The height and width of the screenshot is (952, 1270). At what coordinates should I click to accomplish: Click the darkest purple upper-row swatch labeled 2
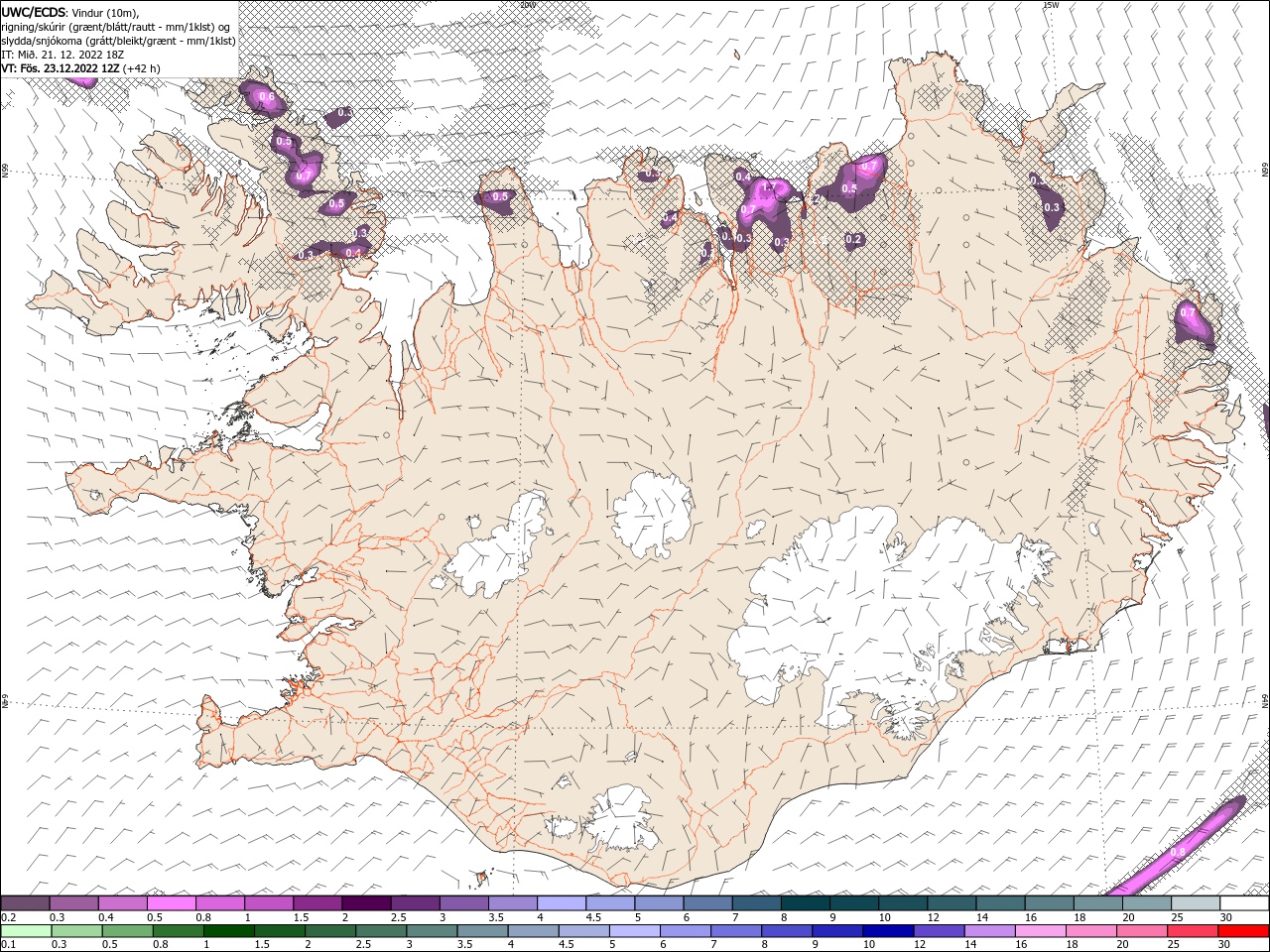pyautogui.click(x=366, y=903)
